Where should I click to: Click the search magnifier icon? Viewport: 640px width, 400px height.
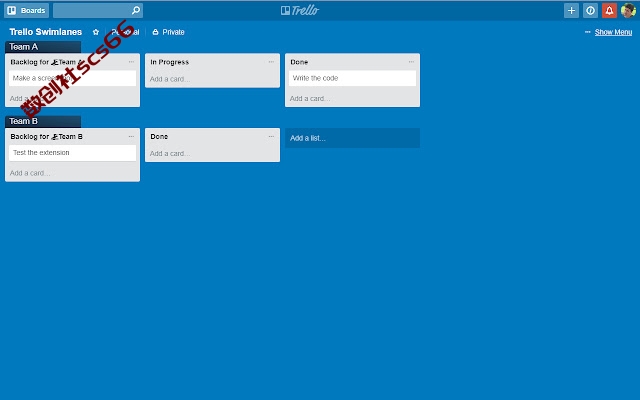click(136, 11)
